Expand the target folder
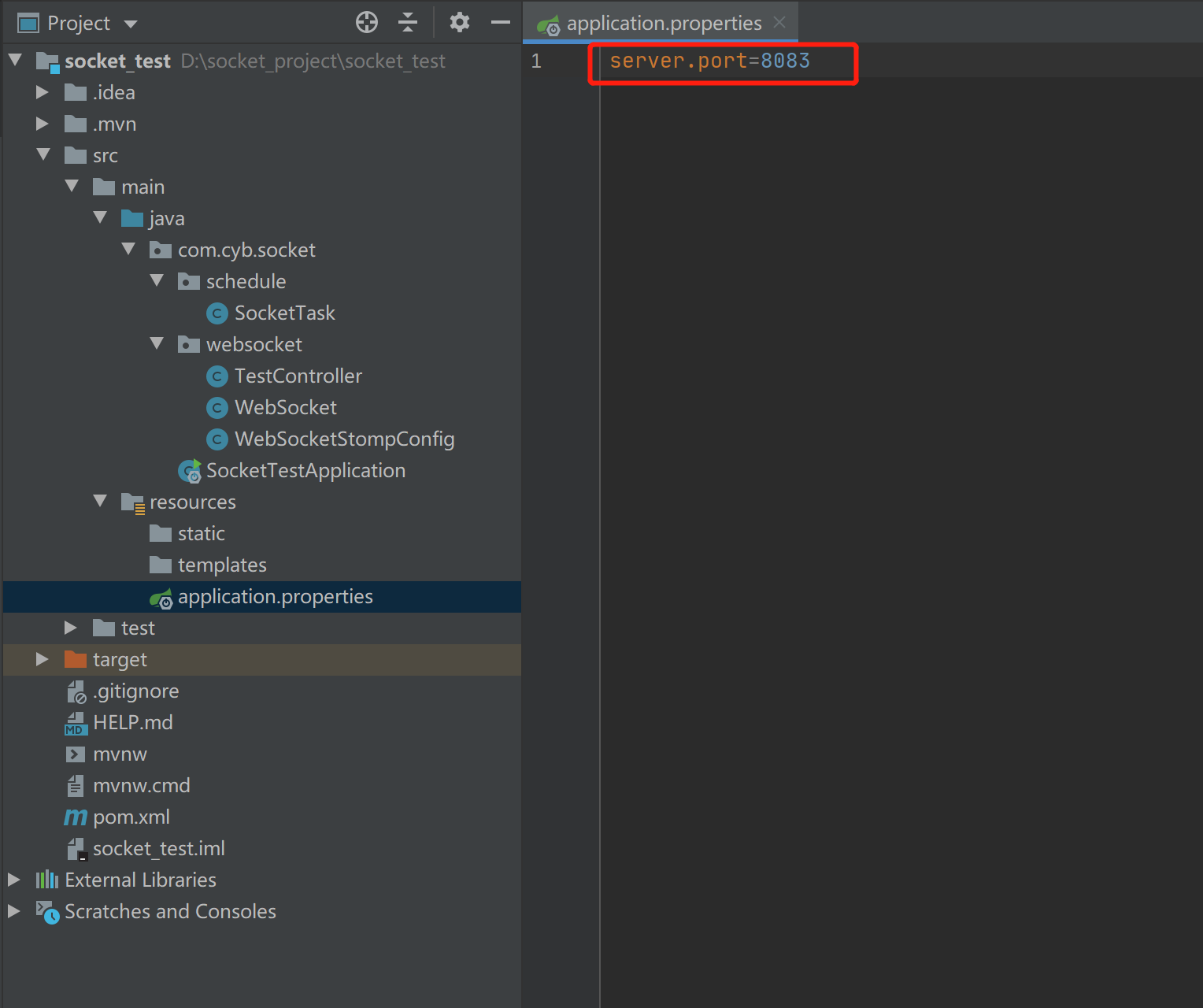 pos(42,659)
